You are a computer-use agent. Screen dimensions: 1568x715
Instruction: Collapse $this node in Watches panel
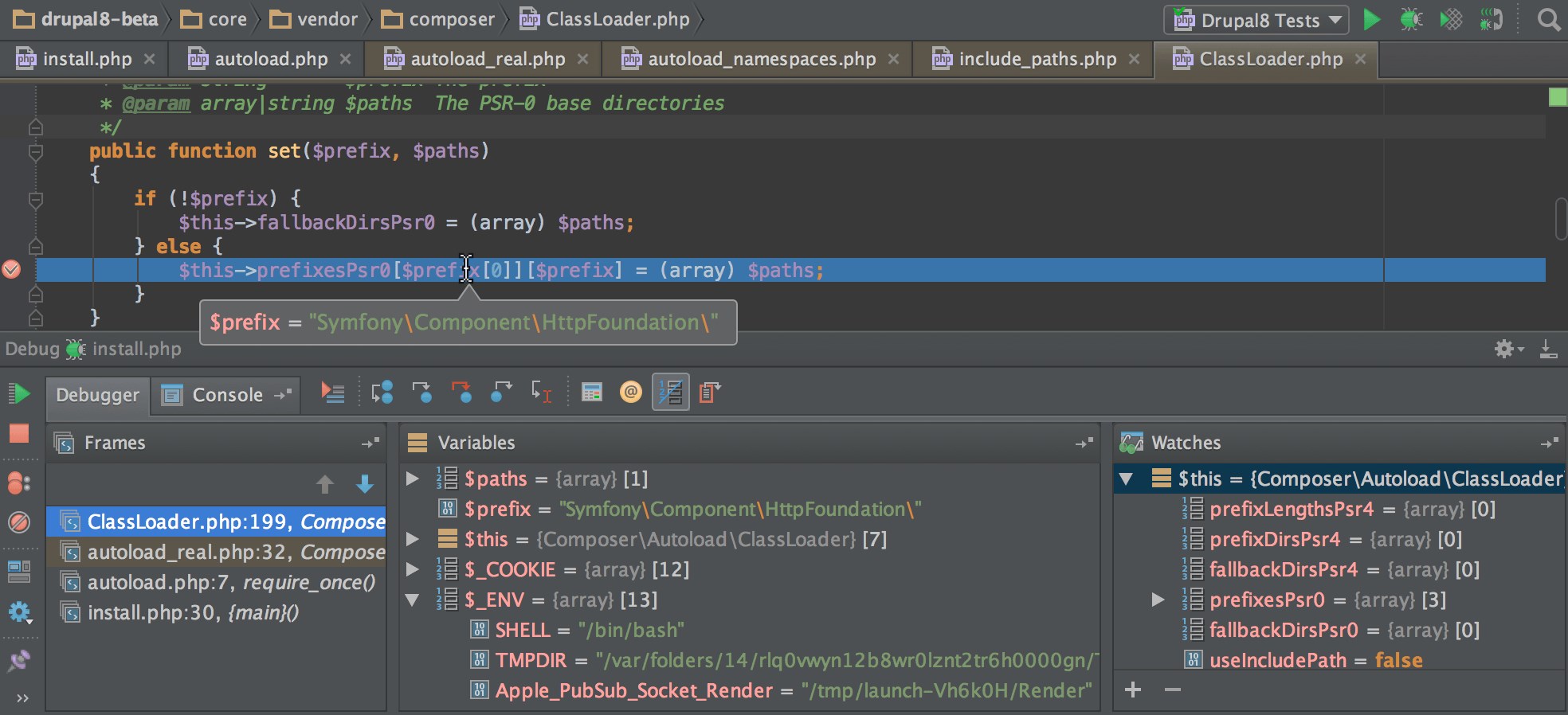1126,479
